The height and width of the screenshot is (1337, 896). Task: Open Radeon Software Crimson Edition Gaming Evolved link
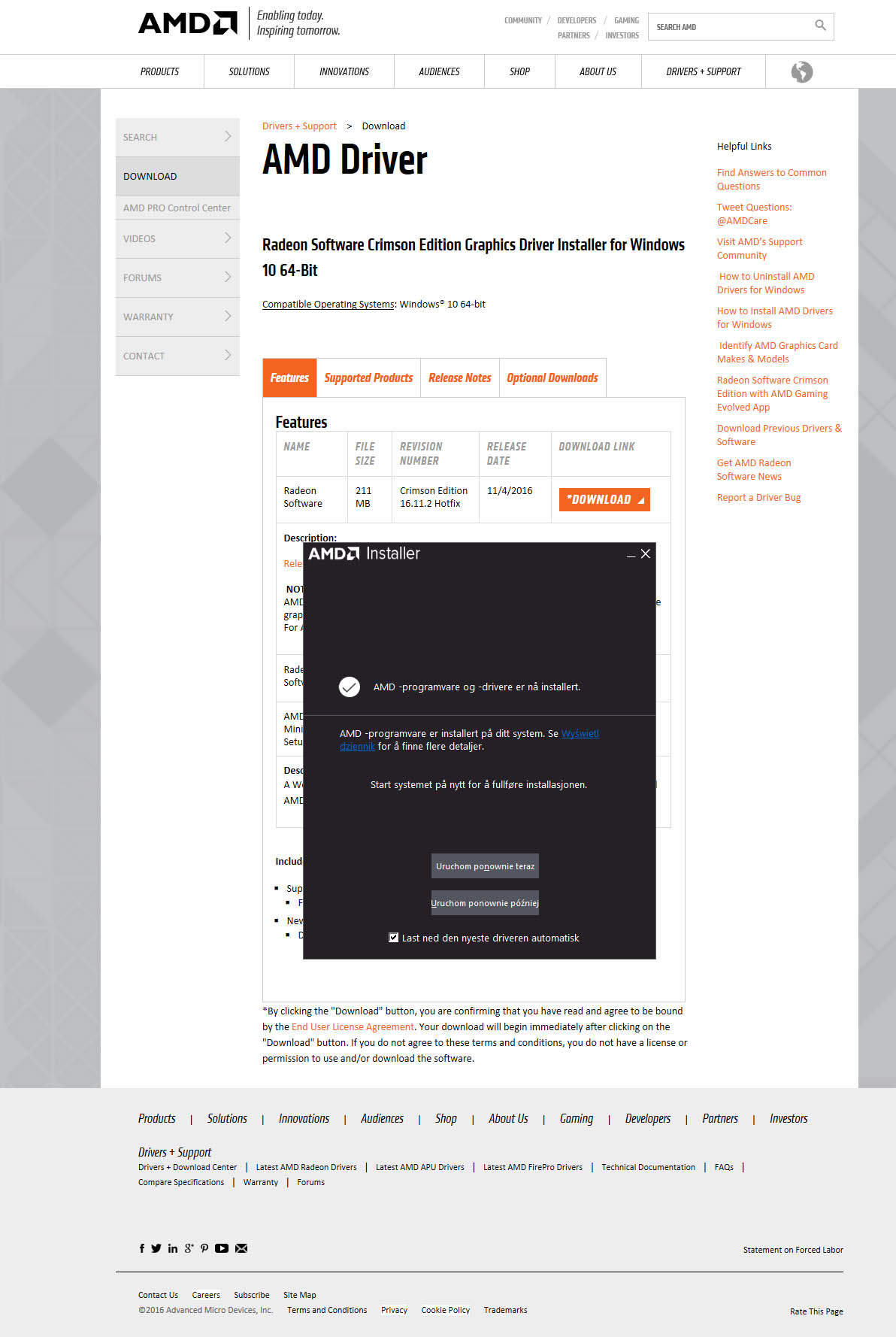(x=772, y=393)
